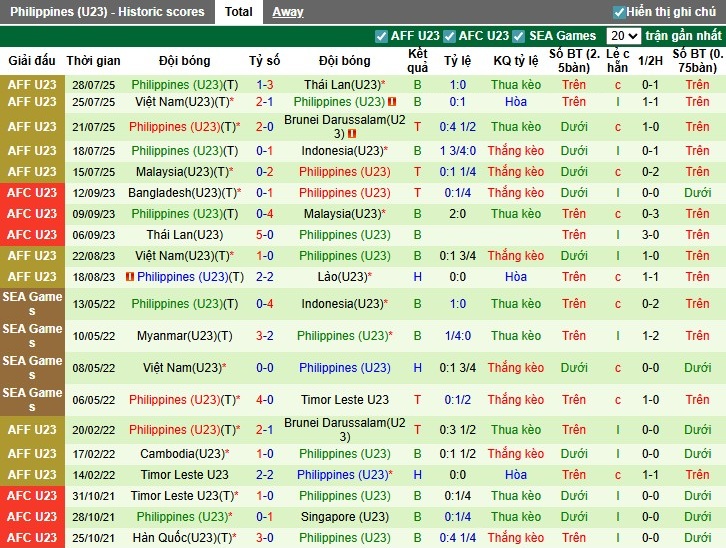Screen dimensions: 726x548
Task: Uncheck the AFC U23 filter checkbox
Action: pos(449,36)
